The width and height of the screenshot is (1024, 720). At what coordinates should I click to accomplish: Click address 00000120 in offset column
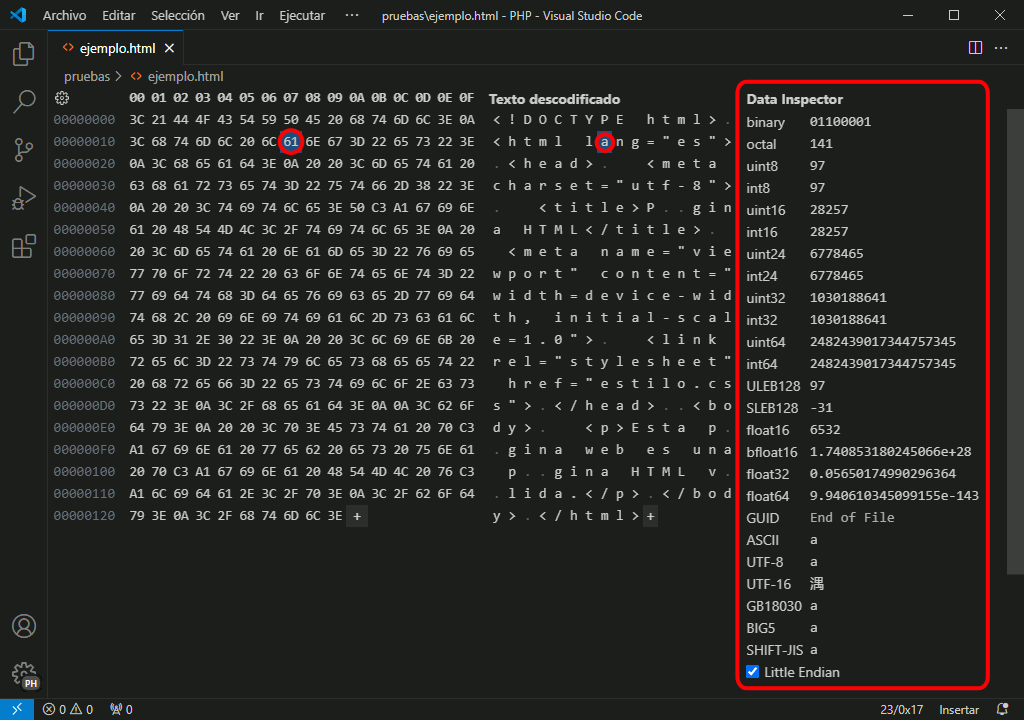tap(84, 515)
